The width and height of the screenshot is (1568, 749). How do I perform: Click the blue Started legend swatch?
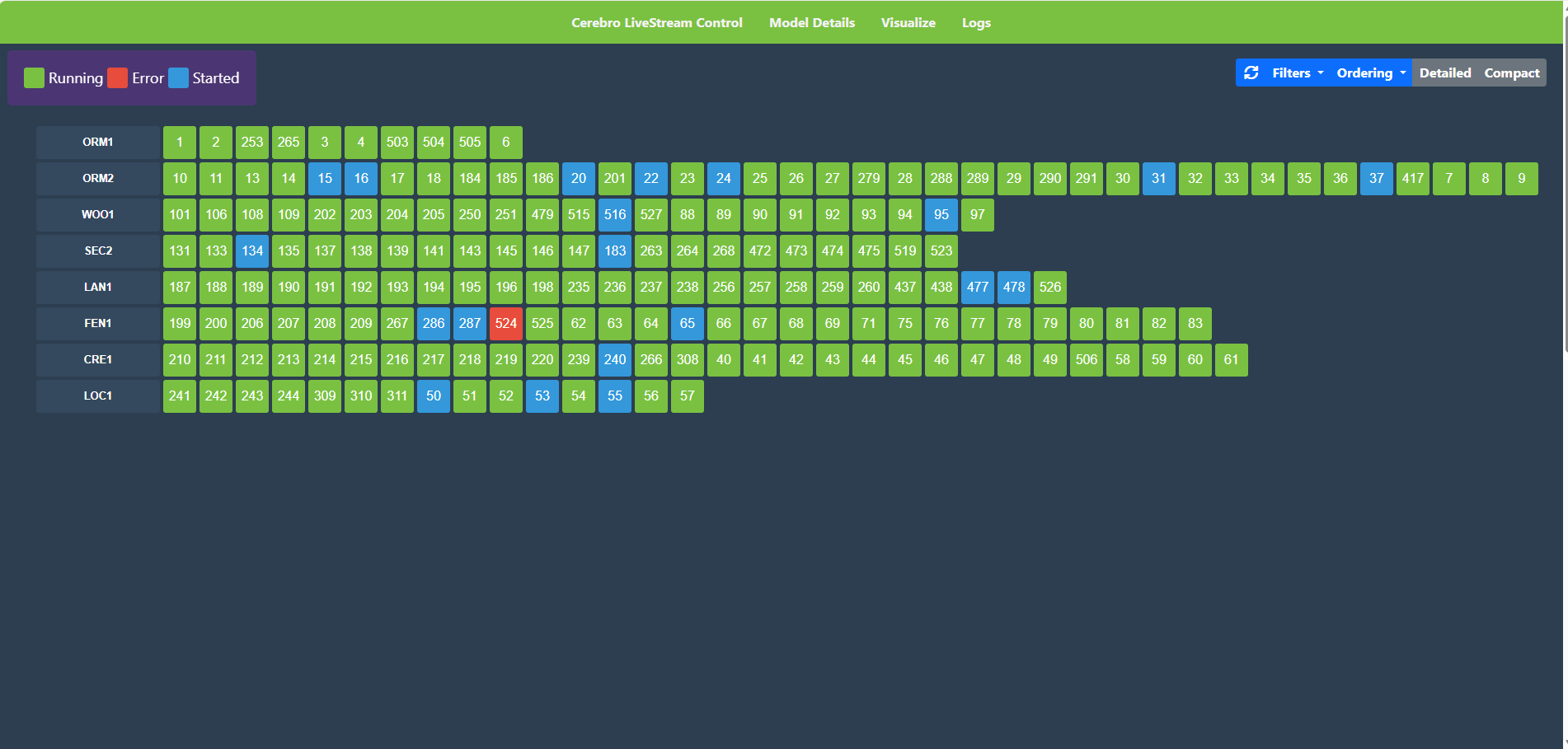point(178,78)
